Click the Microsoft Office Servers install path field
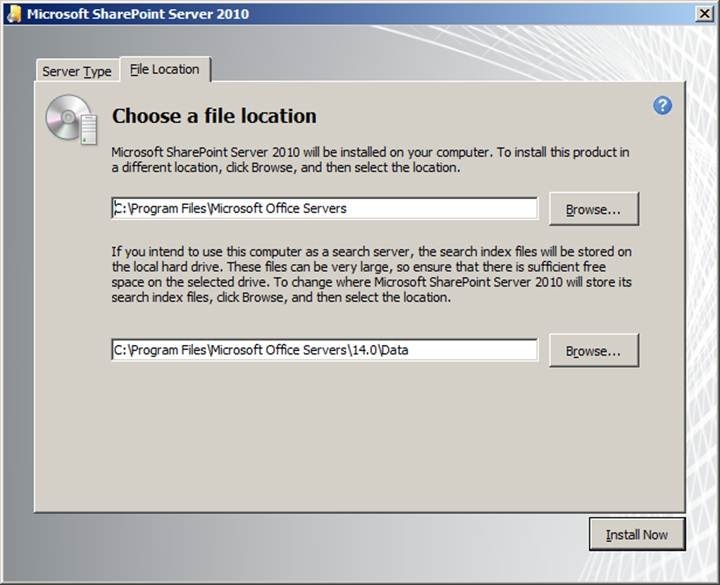 click(324, 208)
